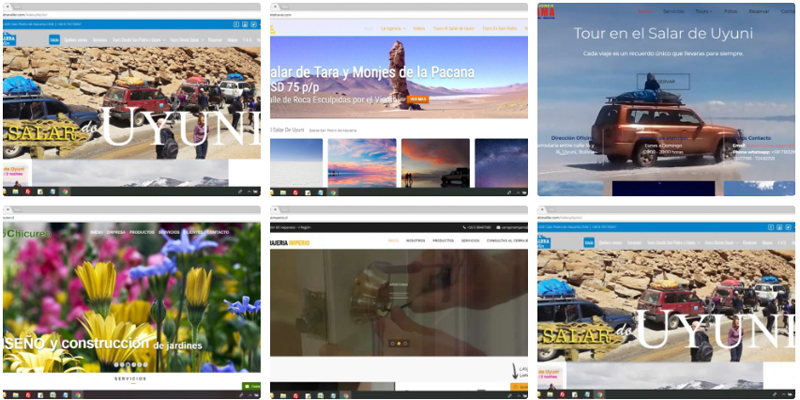Open Fotos on Tour en el Salar site

[731, 11]
